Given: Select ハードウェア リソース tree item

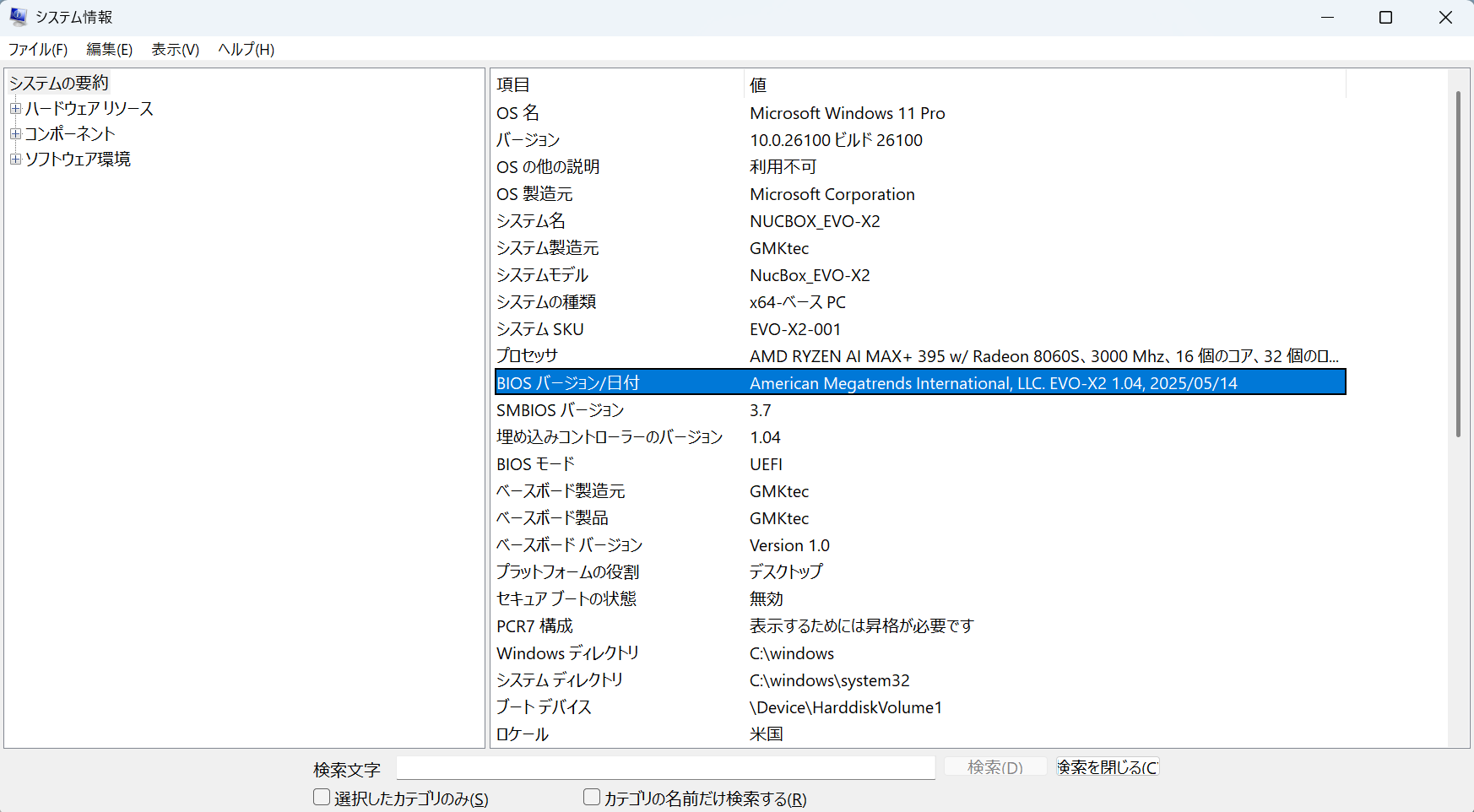Looking at the screenshot, I should [89, 109].
